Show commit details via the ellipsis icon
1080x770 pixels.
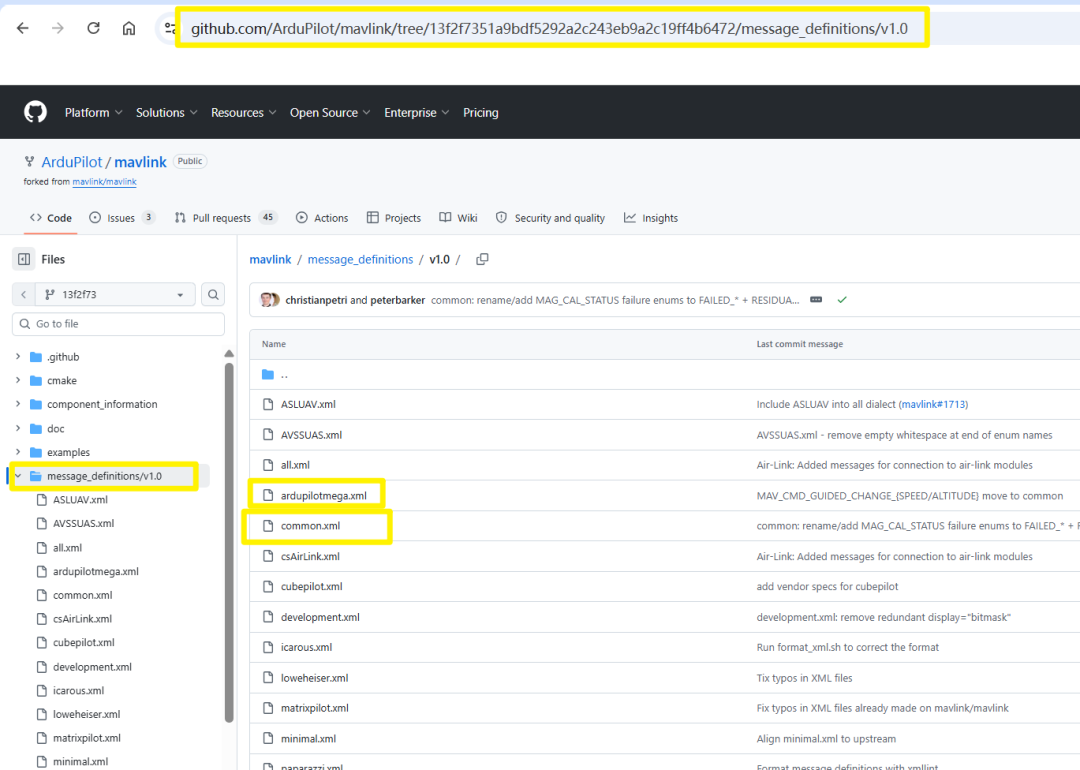816,300
